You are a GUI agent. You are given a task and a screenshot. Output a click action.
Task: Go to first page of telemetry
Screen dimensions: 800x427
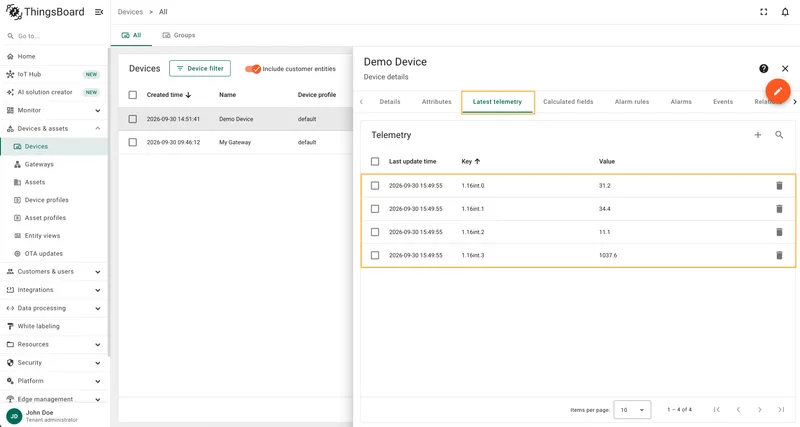[717, 410]
